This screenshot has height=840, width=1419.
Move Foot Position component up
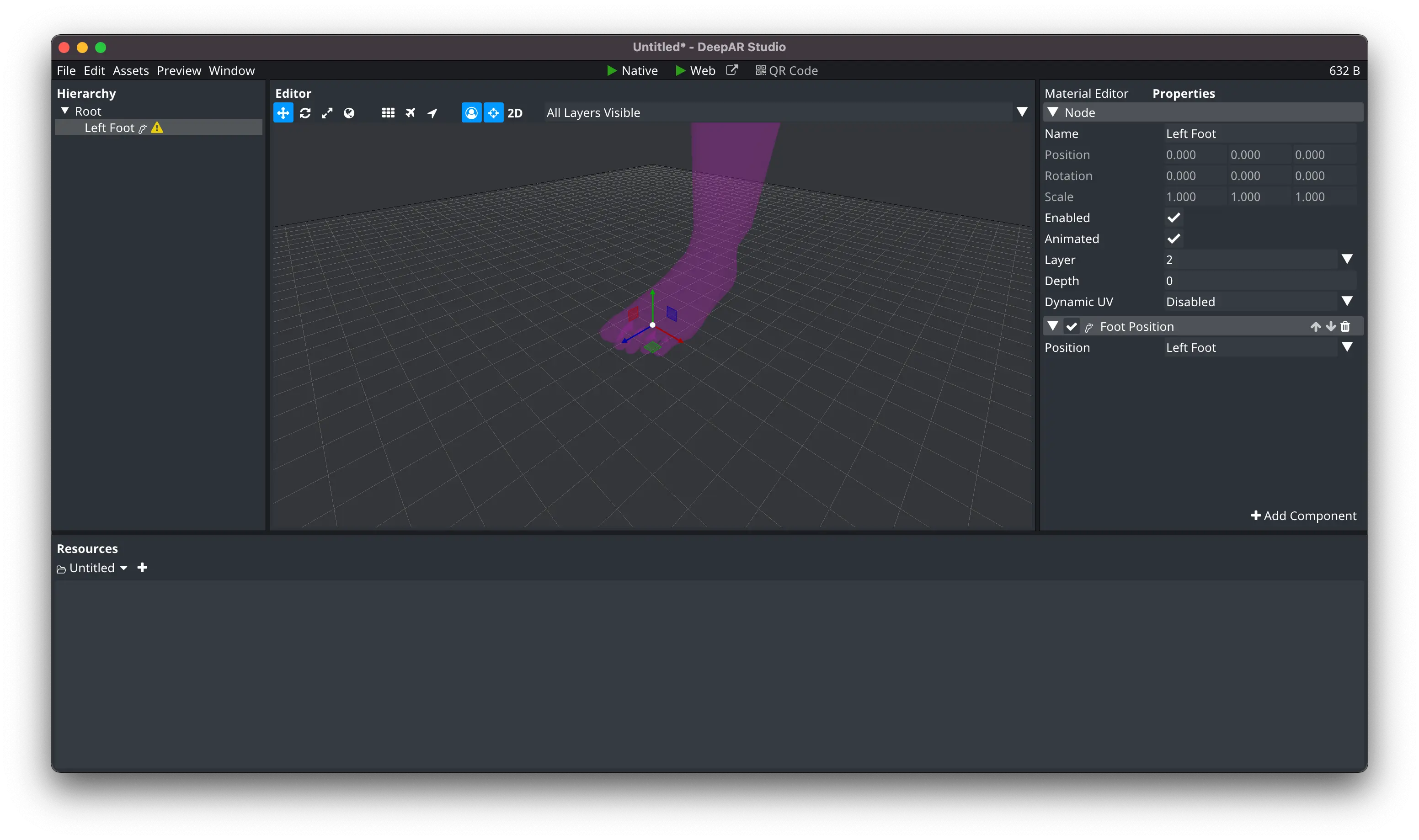coord(1315,327)
